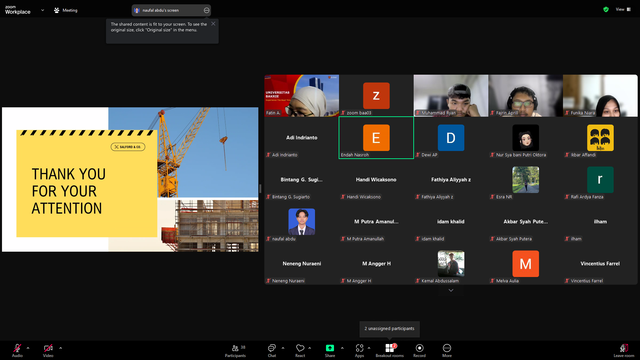
Task: Select naufal abdu participant tile
Action: click(302, 222)
